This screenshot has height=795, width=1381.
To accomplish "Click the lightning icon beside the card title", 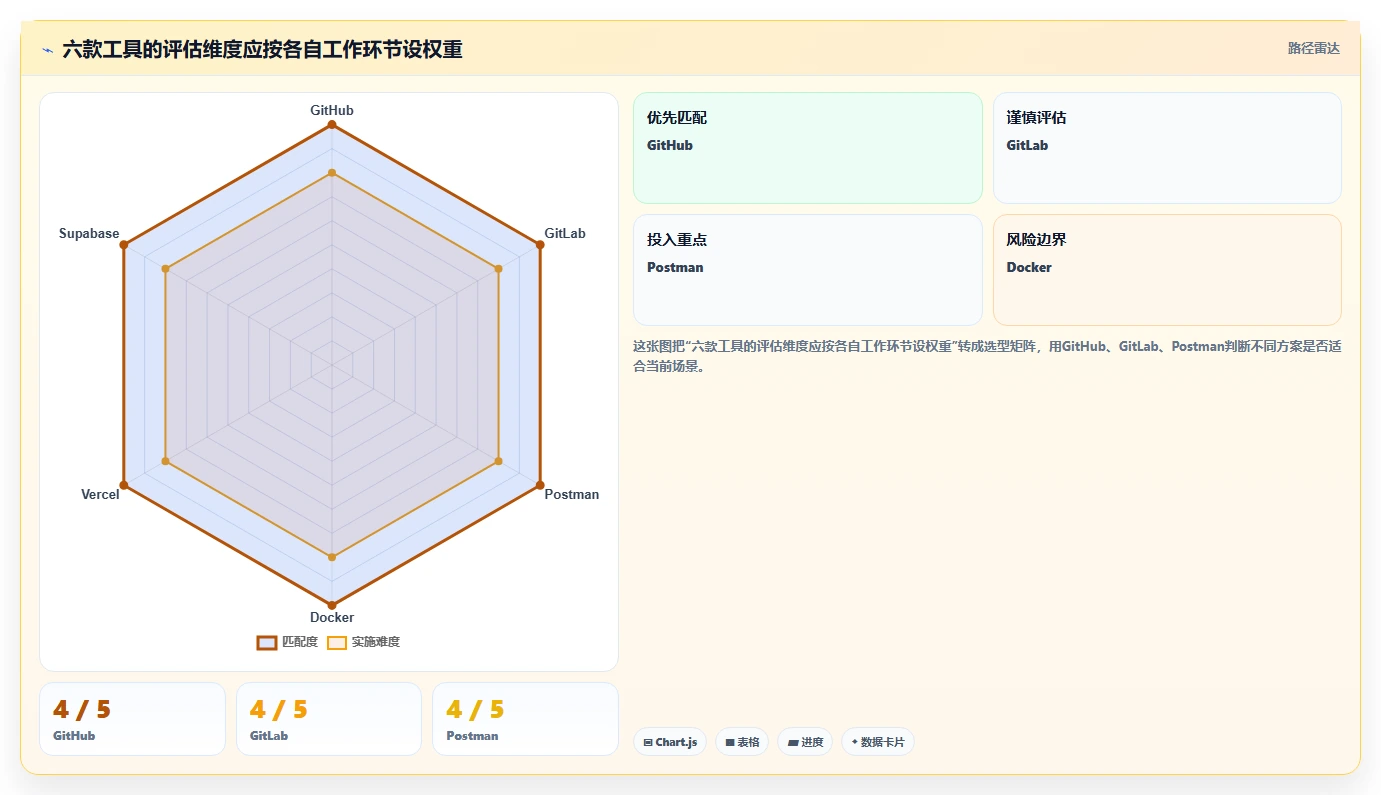I will pos(47,50).
